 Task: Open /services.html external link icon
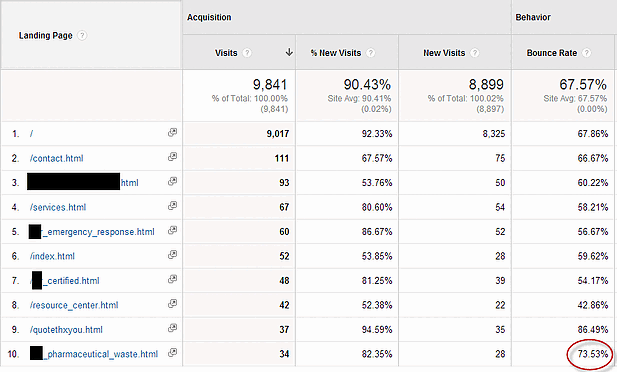click(172, 206)
